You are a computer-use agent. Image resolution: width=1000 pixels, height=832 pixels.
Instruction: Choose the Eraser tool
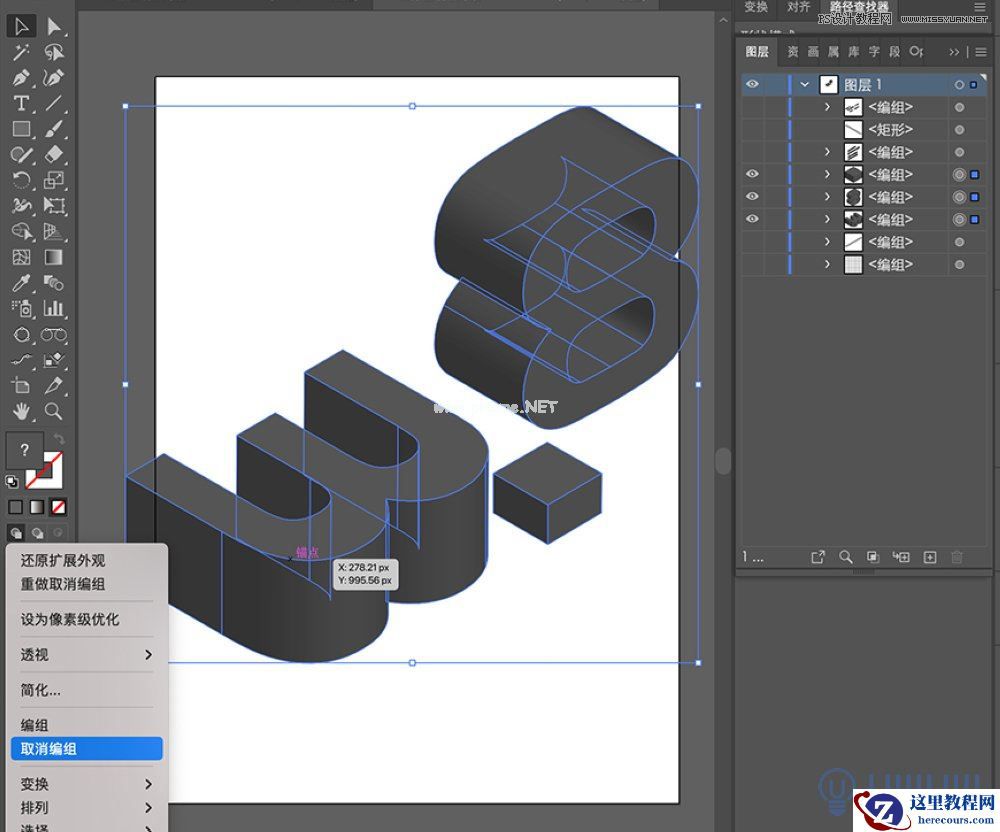tap(54, 154)
